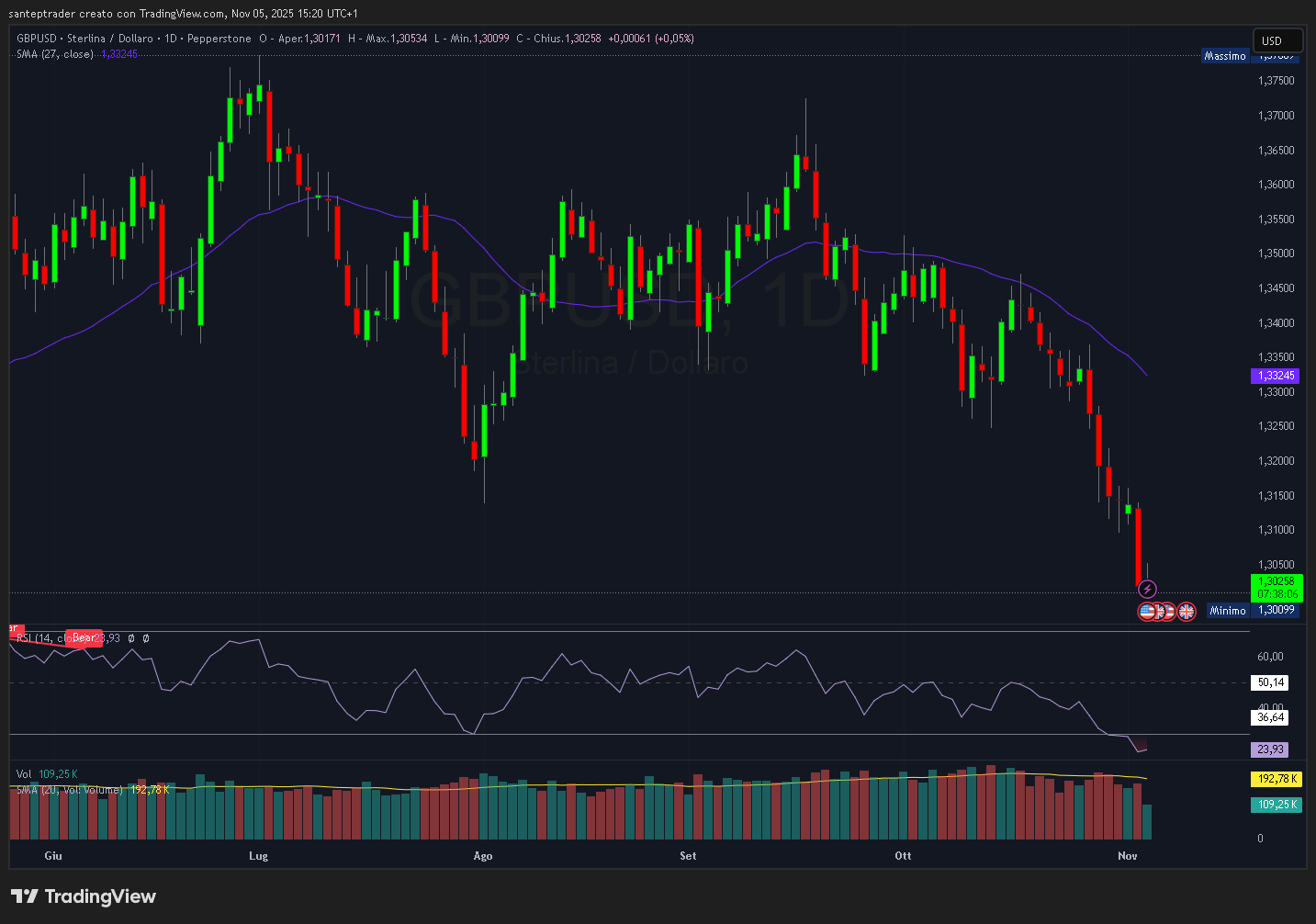Click the Massimo high price label
Image resolution: width=1316 pixels, height=924 pixels.
pos(1225,56)
